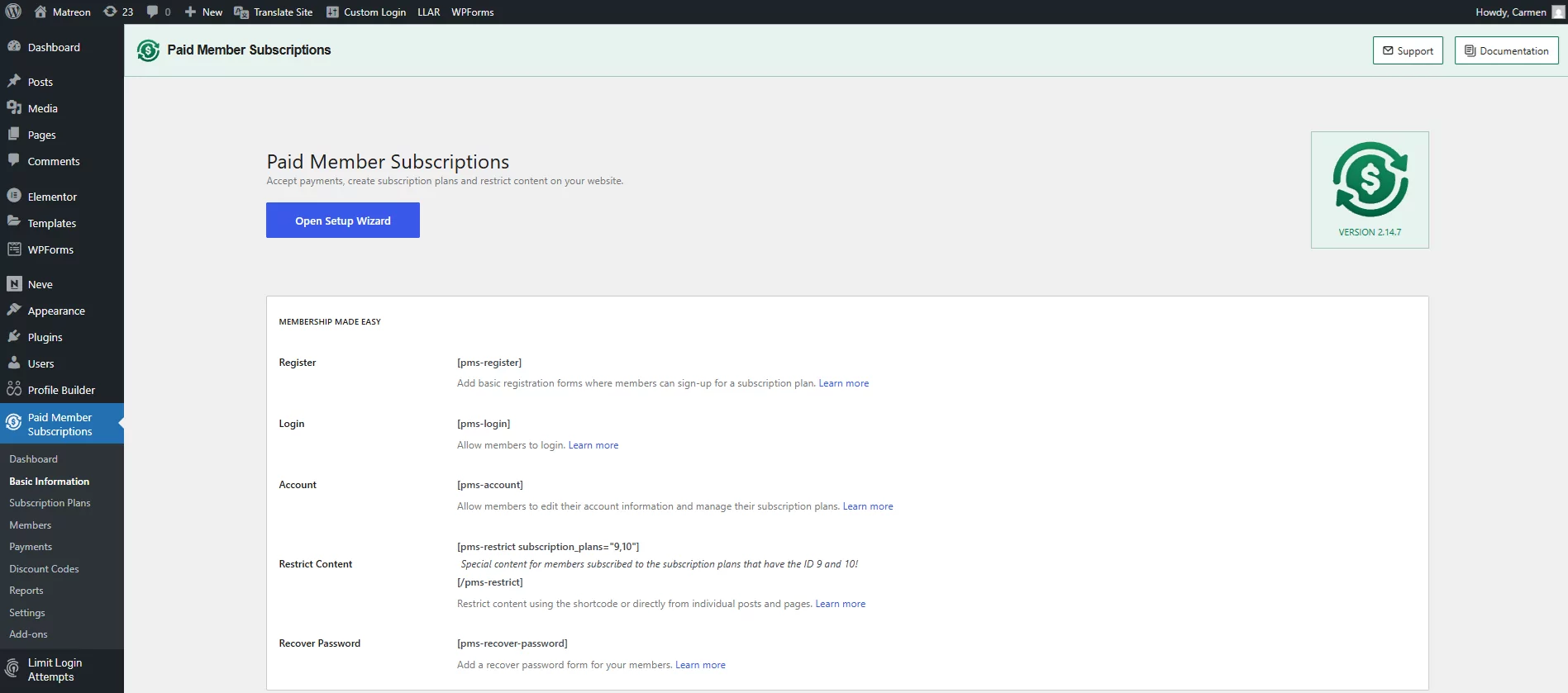Click the Neve theme icon
1568x693 pixels.
pos(14,283)
